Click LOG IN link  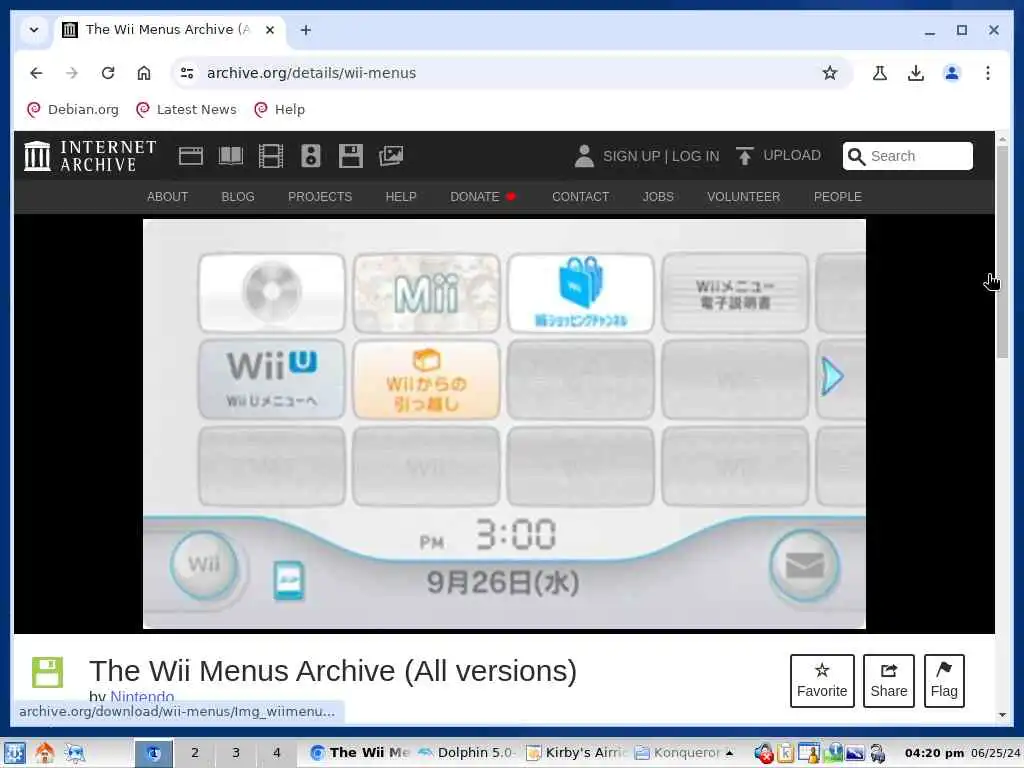696,156
